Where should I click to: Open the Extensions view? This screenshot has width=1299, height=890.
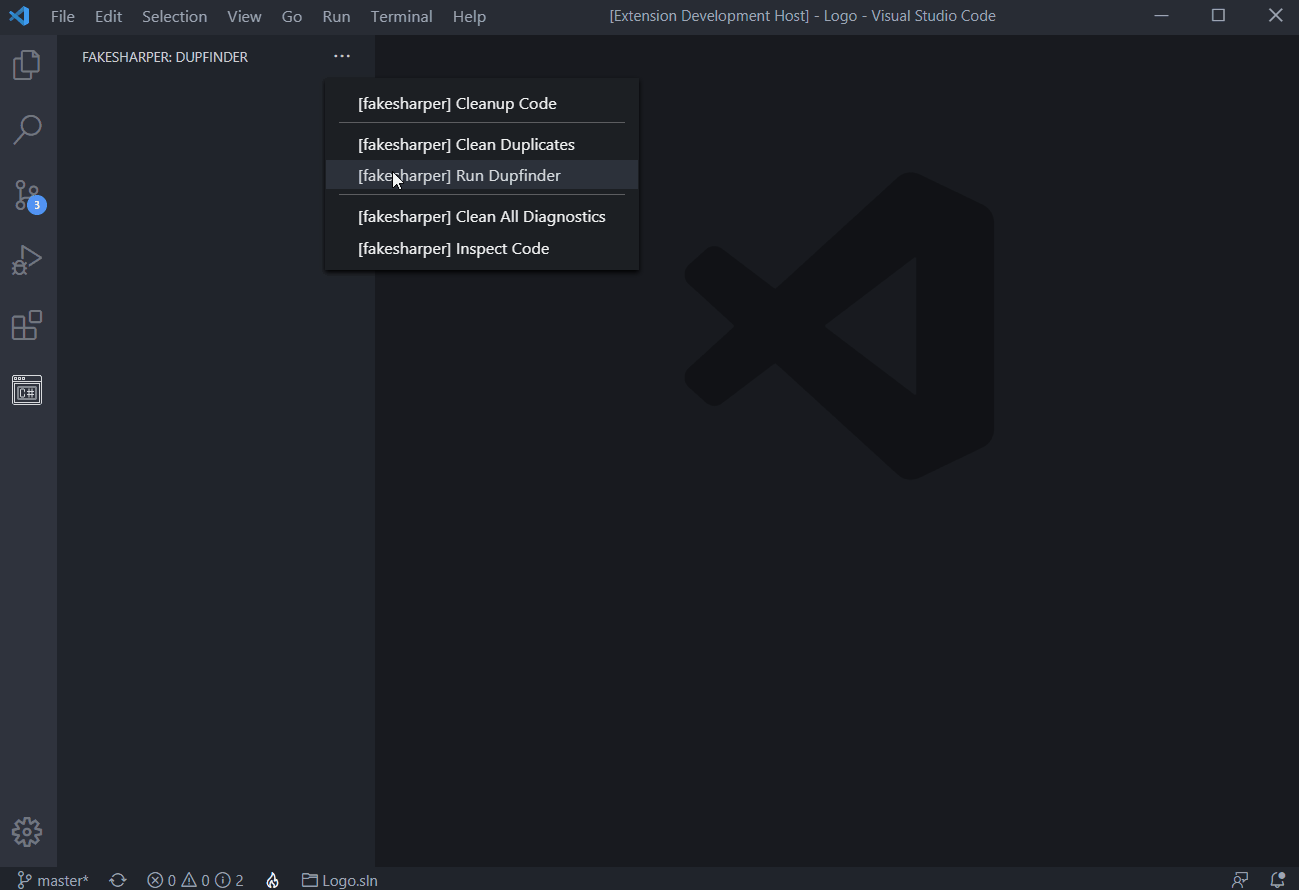pyautogui.click(x=27, y=326)
